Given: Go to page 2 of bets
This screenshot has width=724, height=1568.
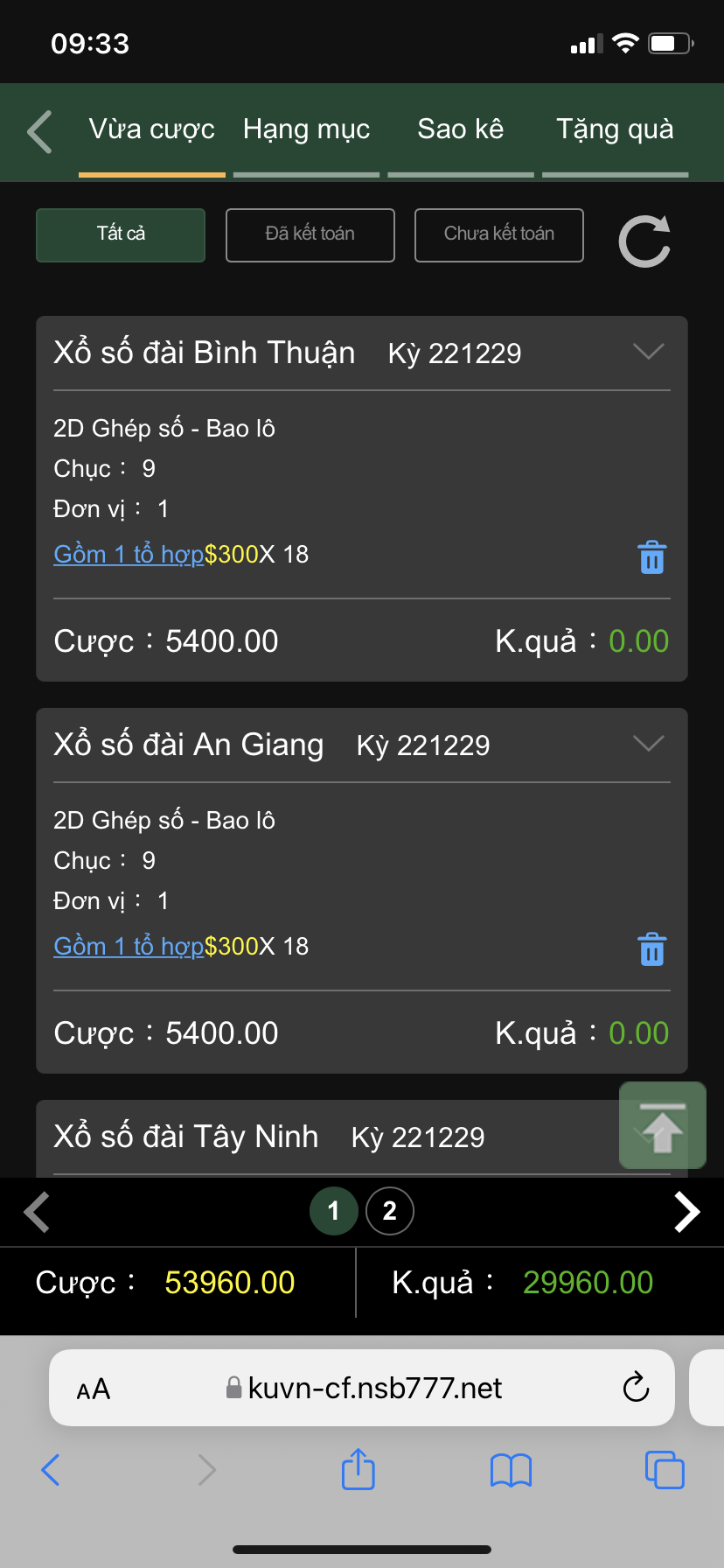Looking at the screenshot, I should pos(390,1211).
